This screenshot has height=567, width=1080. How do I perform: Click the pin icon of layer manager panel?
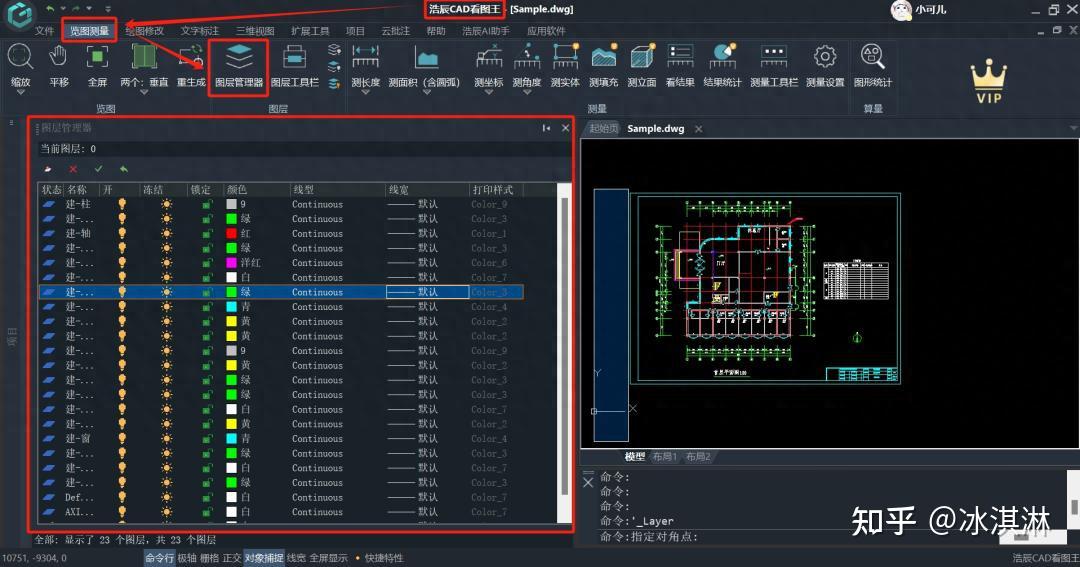(546, 128)
